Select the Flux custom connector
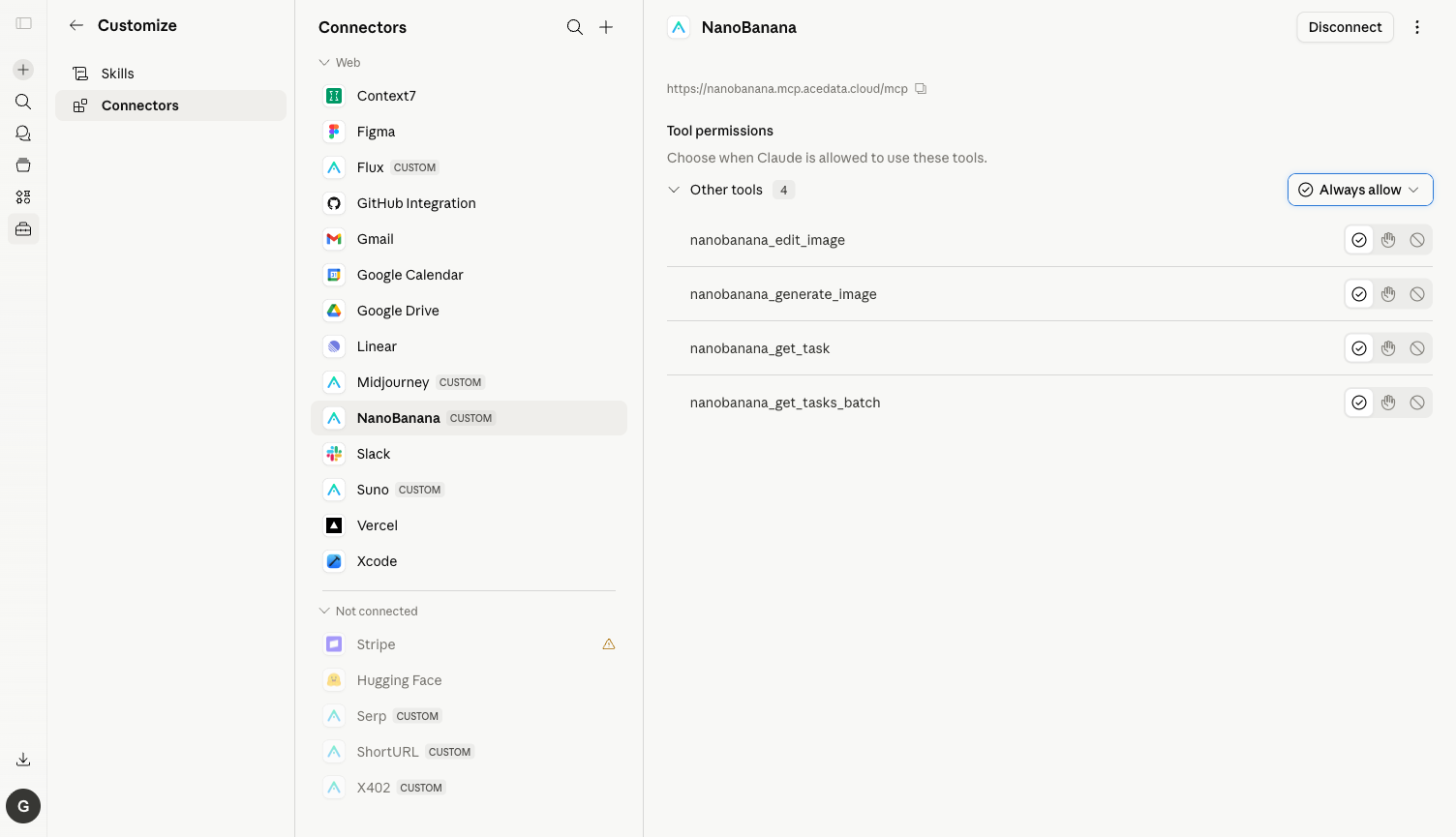This screenshot has width=1456, height=837. click(469, 167)
